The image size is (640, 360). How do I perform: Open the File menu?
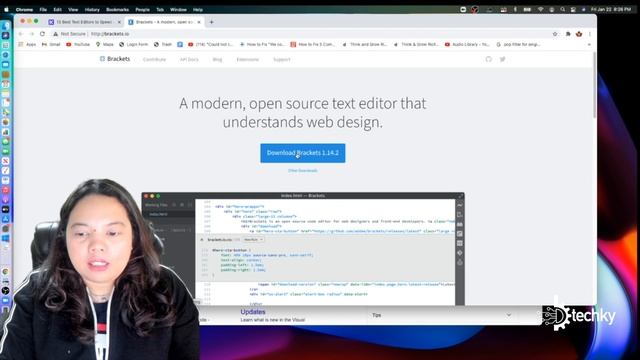pyautogui.click(x=43, y=9)
